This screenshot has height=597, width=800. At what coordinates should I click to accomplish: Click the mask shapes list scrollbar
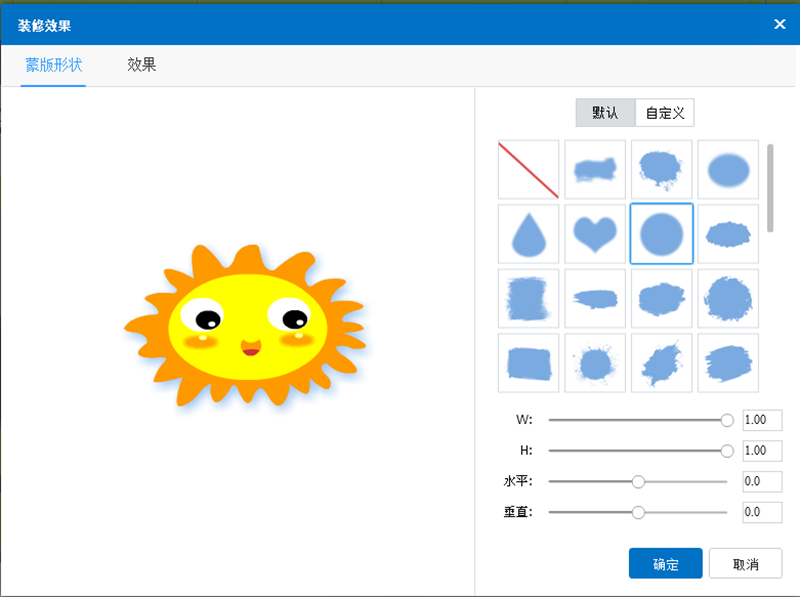pos(770,188)
